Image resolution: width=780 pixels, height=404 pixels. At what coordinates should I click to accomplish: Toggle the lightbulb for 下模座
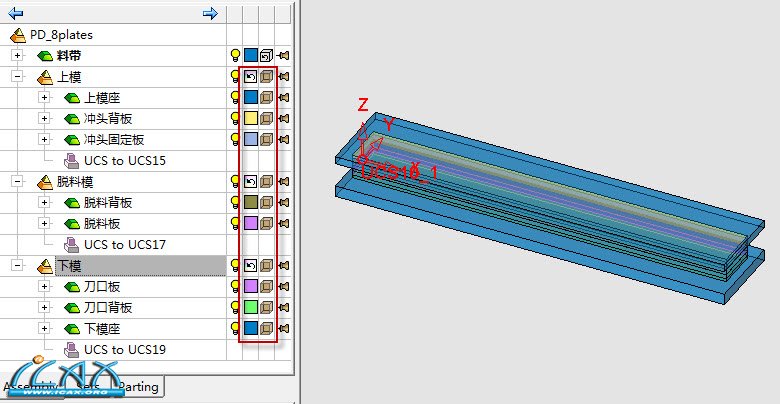235,328
